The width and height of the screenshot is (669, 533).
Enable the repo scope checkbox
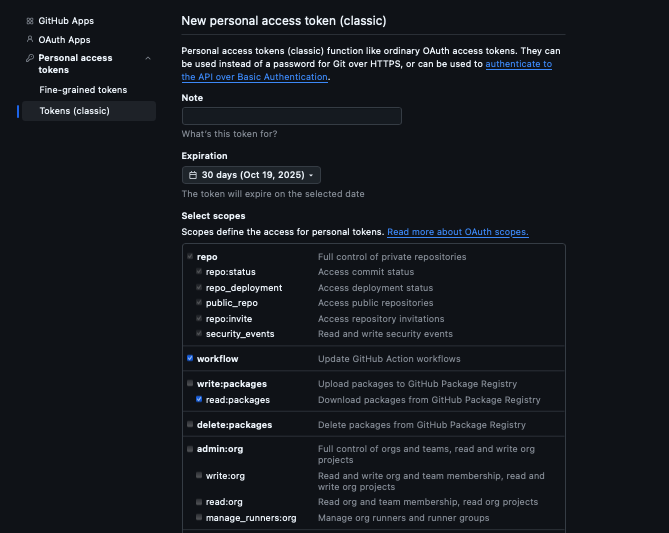189,257
